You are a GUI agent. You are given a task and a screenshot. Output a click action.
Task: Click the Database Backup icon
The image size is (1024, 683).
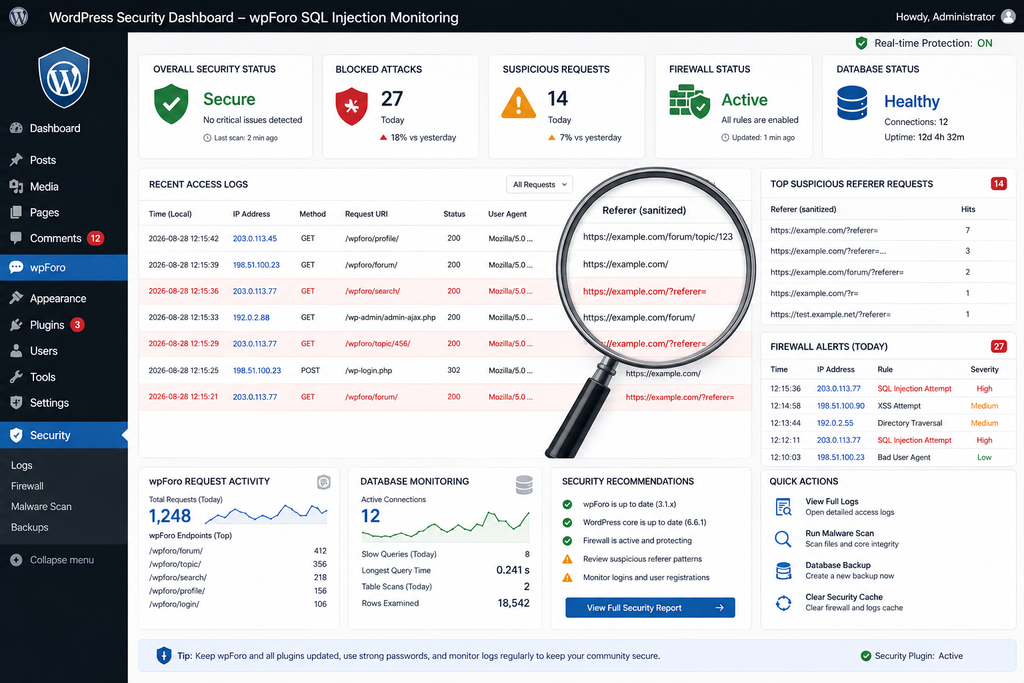coord(784,571)
